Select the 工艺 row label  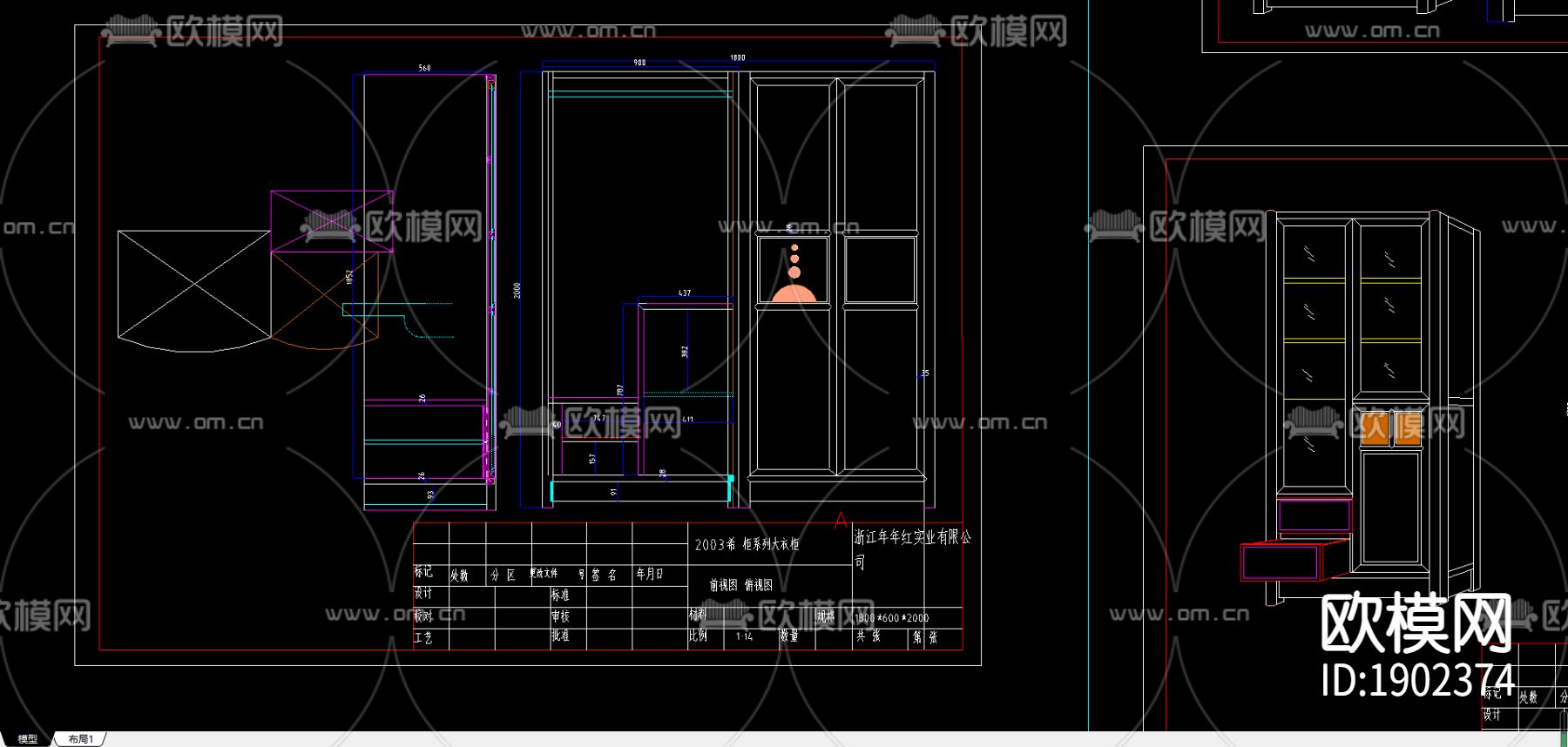click(x=423, y=638)
